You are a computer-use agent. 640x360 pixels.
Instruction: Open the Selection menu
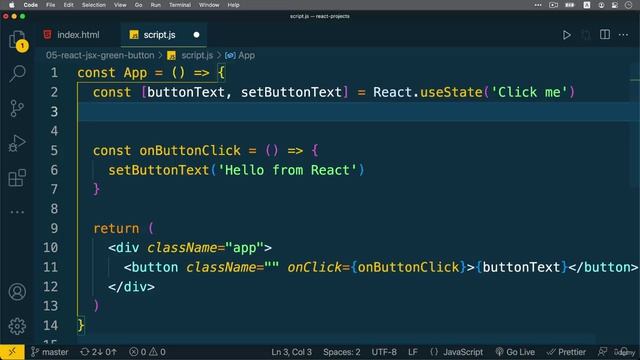pyautogui.click(x=93, y=5)
